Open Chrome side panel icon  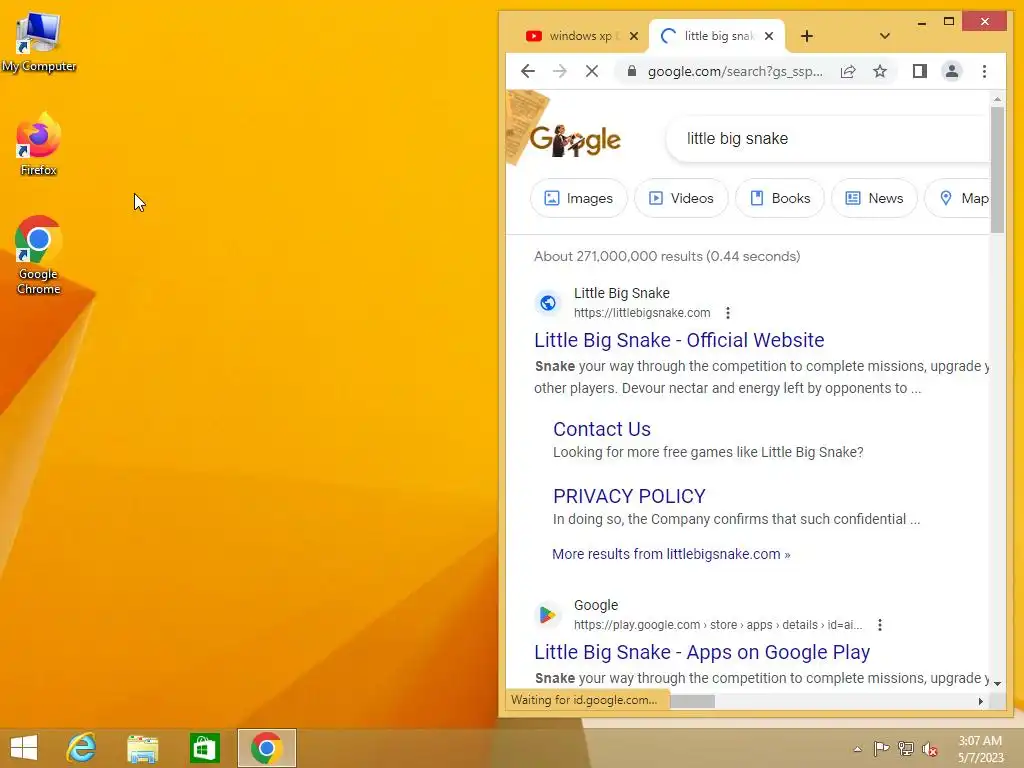920,71
